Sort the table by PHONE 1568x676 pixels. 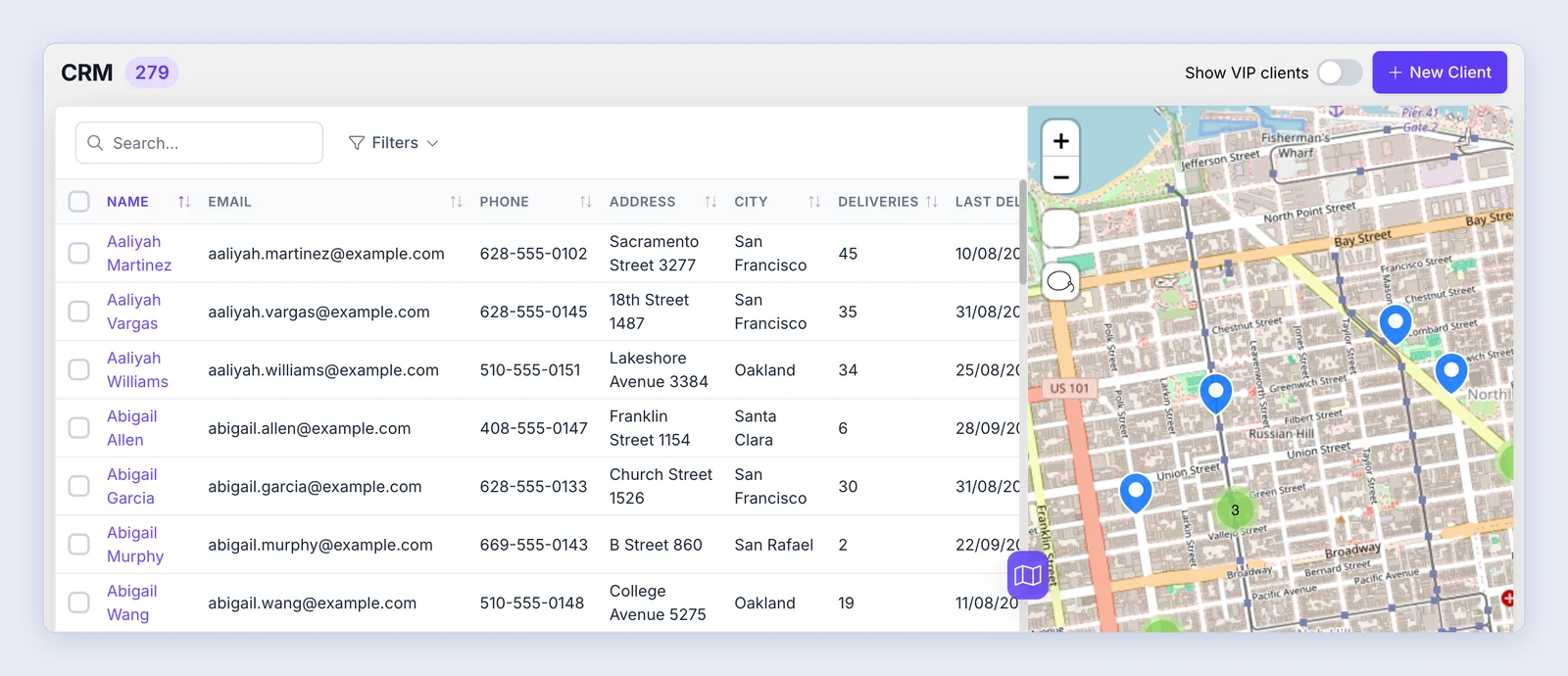click(585, 202)
